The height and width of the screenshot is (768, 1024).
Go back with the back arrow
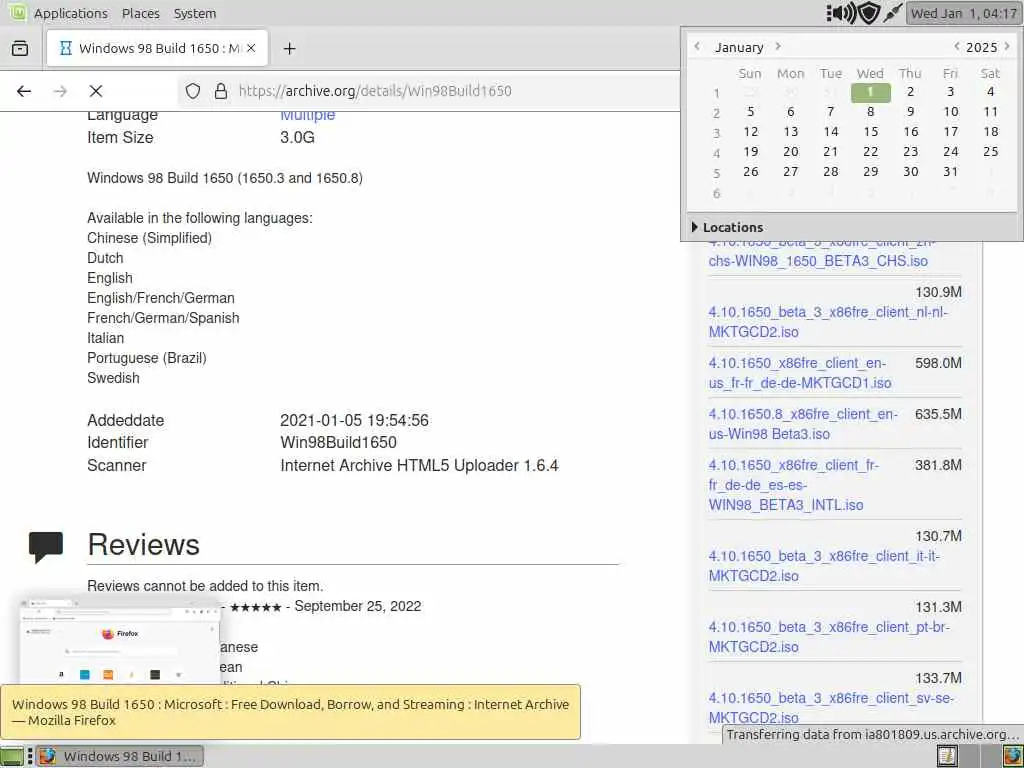coord(24,91)
